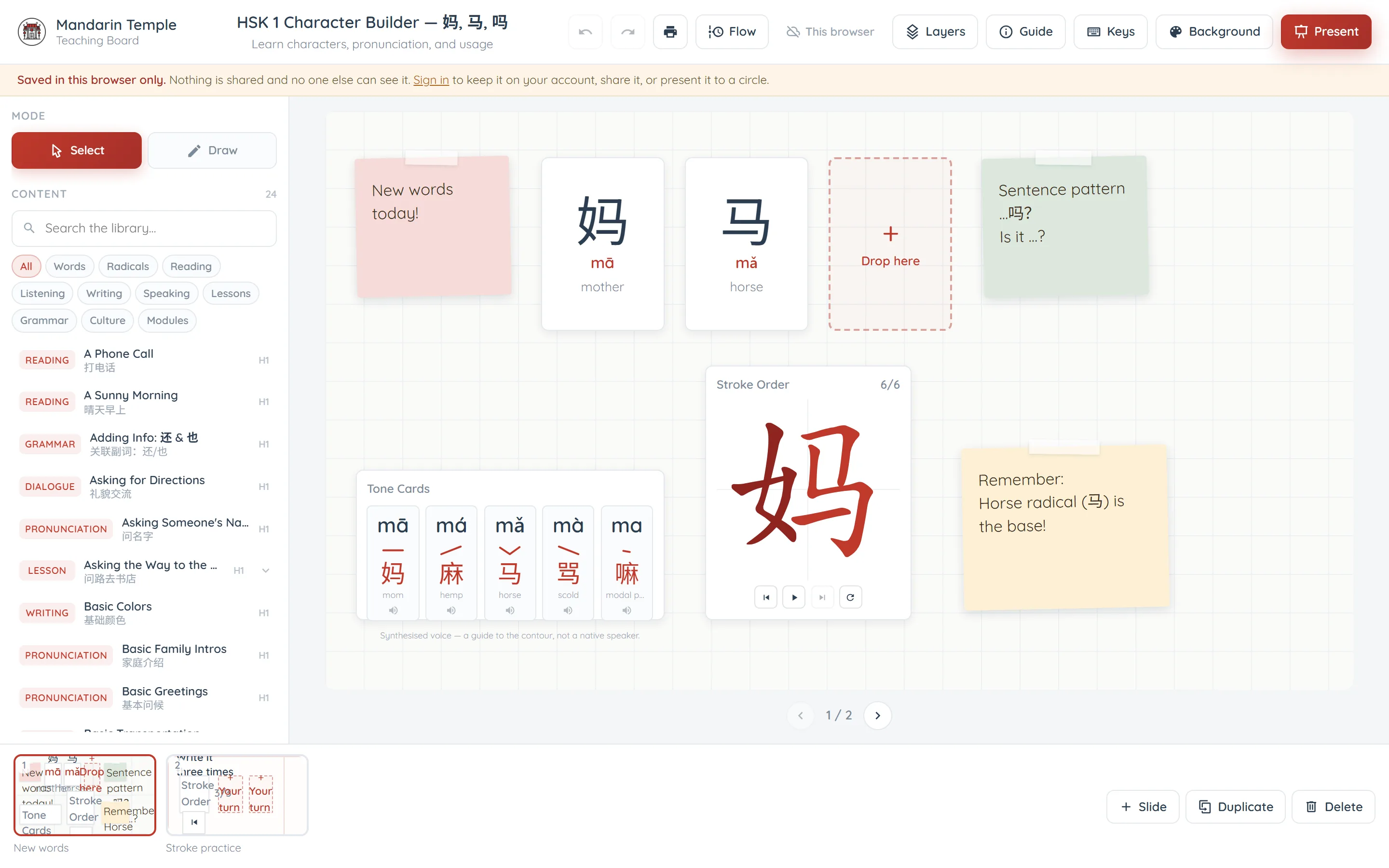Filter library by Words

point(69,266)
